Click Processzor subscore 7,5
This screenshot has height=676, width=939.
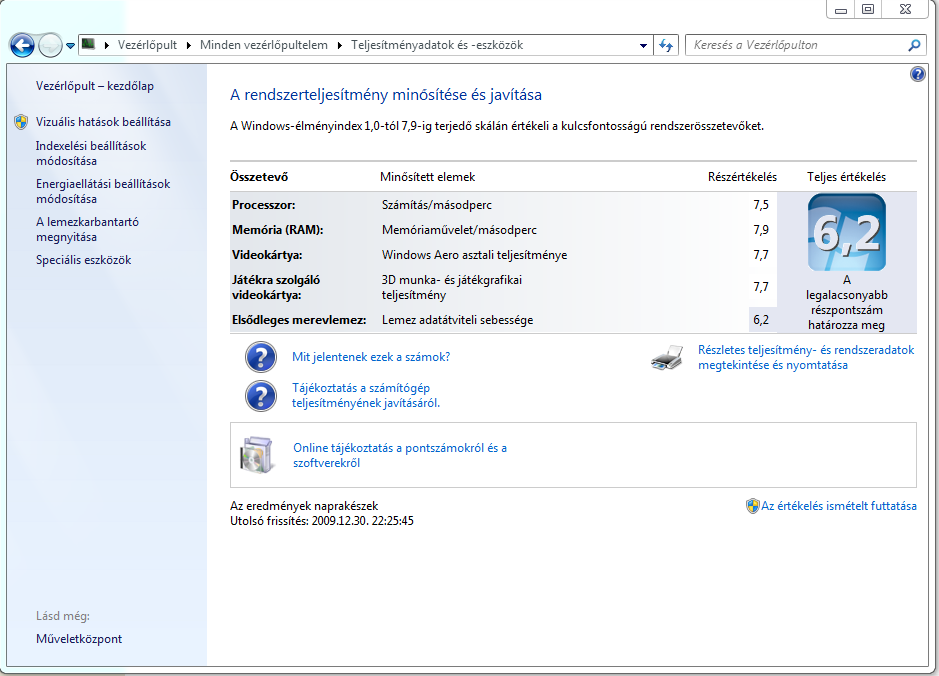pos(761,205)
